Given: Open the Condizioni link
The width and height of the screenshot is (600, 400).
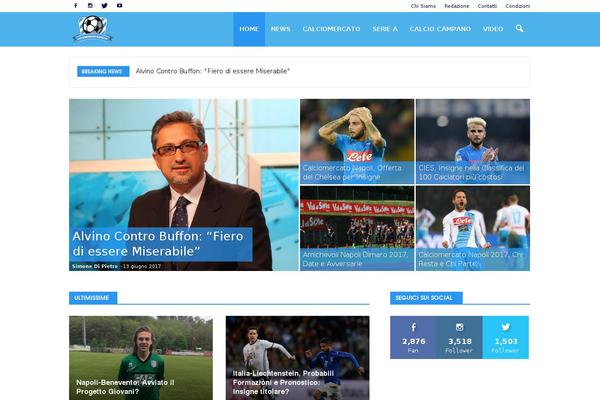Looking at the screenshot, I should coord(517,6).
